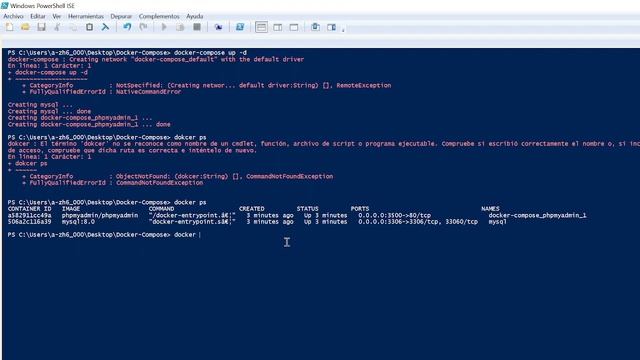This screenshot has height=360, width=640.
Task: Click the PORTS column header
Action: coord(360,209)
